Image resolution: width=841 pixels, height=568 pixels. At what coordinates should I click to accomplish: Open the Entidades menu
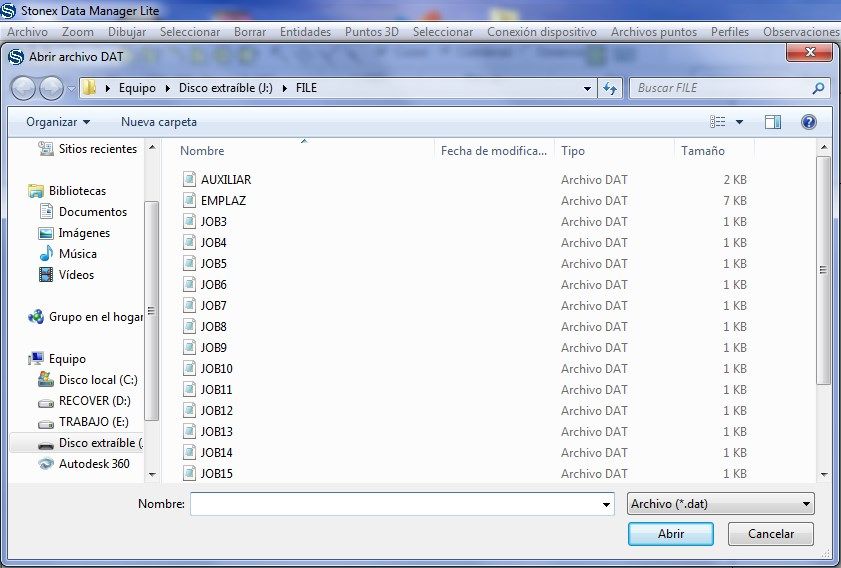pyautogui.click(x=305, y=32)
